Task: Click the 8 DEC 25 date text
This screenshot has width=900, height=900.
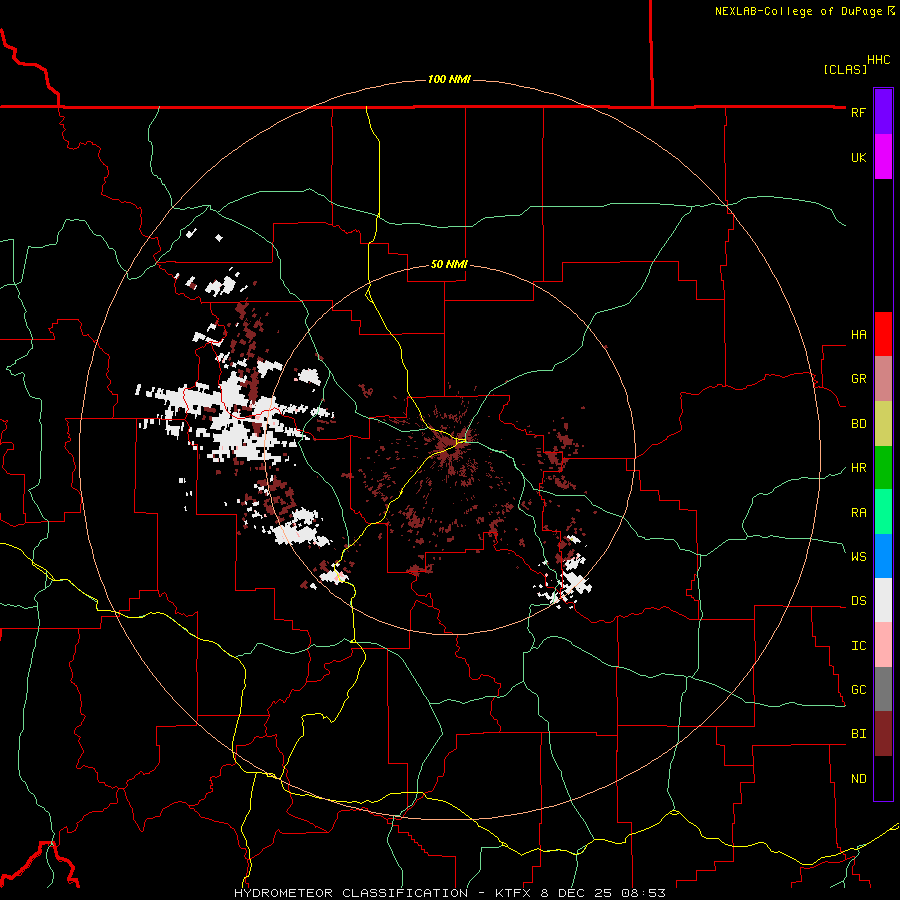Action: (x=577, y=893)
